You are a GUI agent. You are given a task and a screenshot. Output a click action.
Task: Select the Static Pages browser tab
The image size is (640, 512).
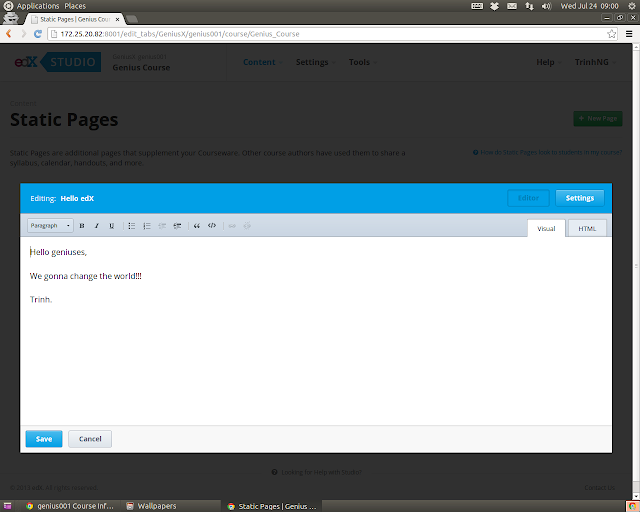[x=74, y=19]
